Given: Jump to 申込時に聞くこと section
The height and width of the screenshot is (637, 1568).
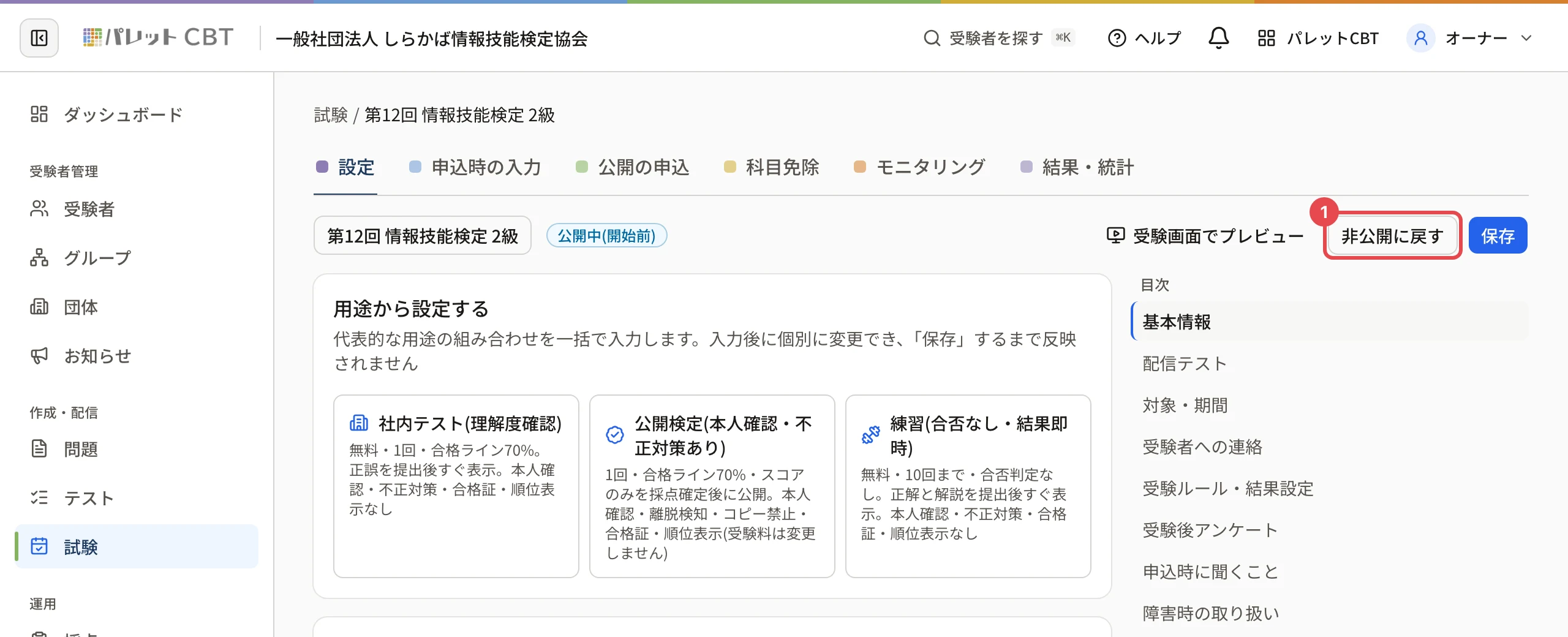Looking at the screenshot, I should [x=1330, y=571].
